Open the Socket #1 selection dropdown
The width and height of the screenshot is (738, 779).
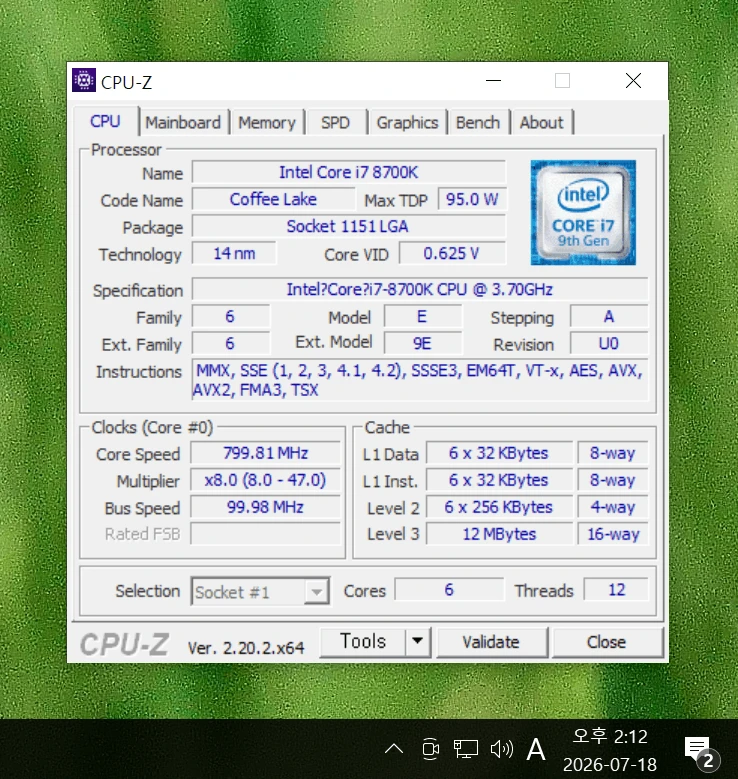(x=260, y=591)
